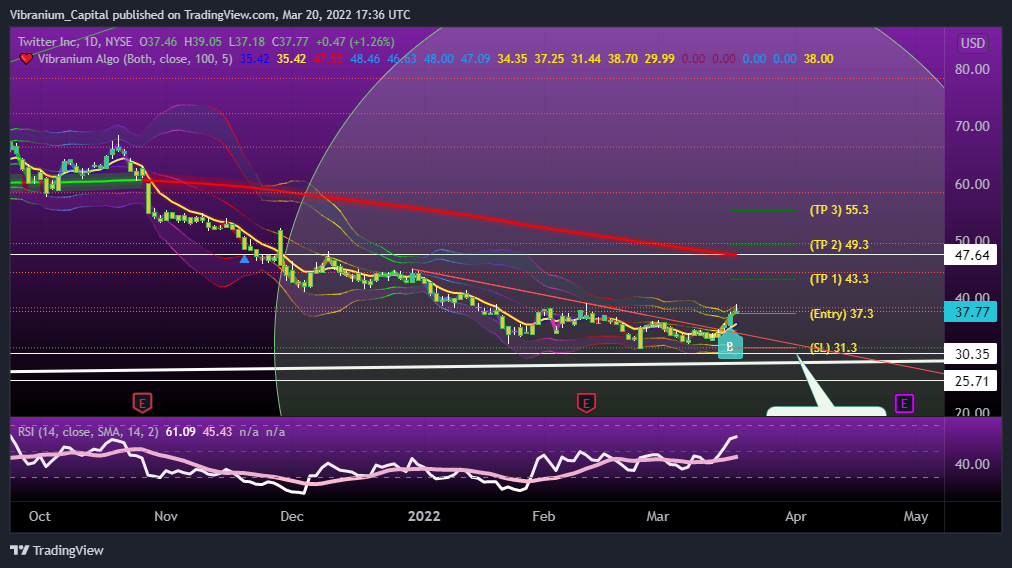Click the 38.00 indicator value at row end

pos(818,59)
